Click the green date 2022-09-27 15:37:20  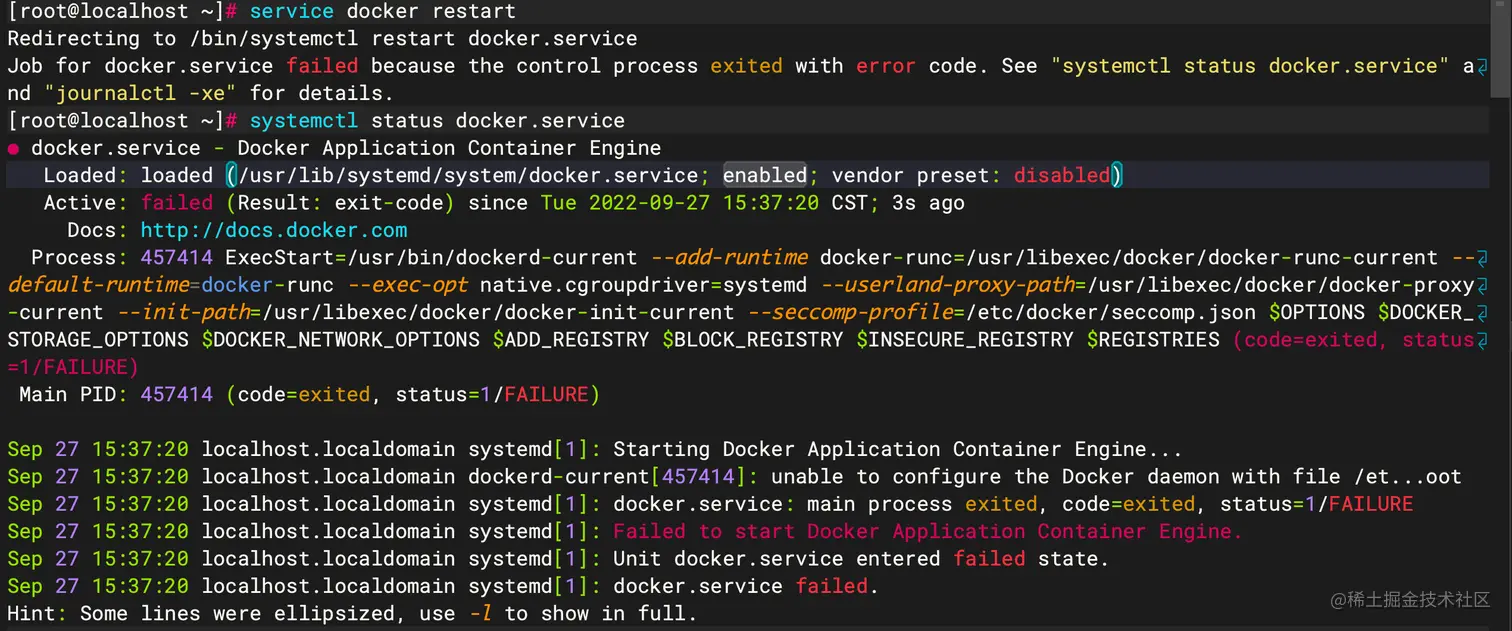click(x=680, y=203)
